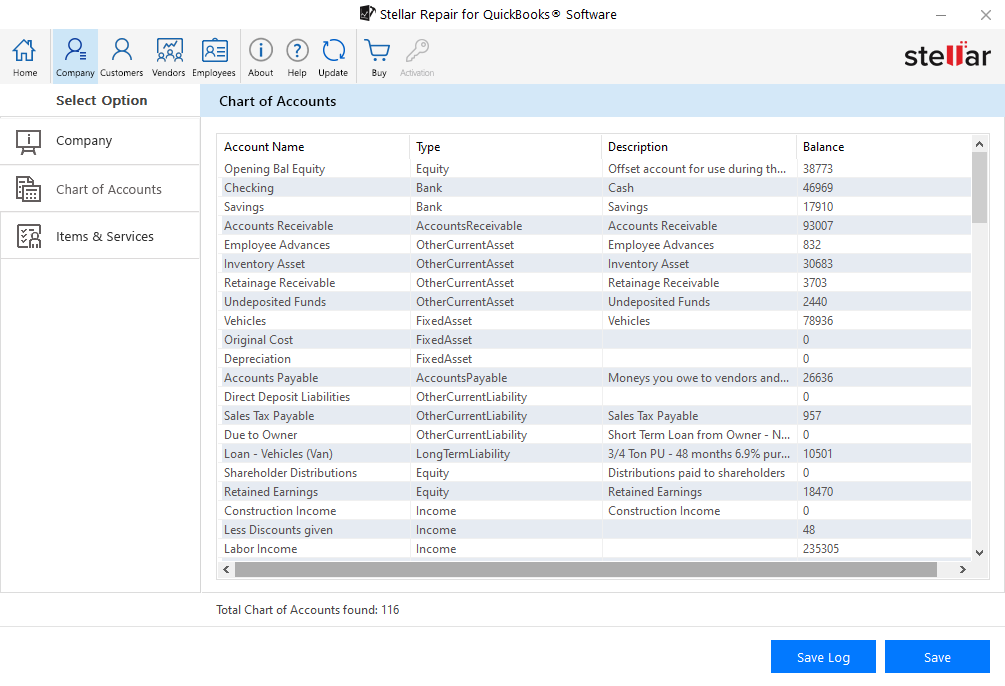Click the Due to Owner account
Viewport: 1005px width, 686px height.
point(260,435)
